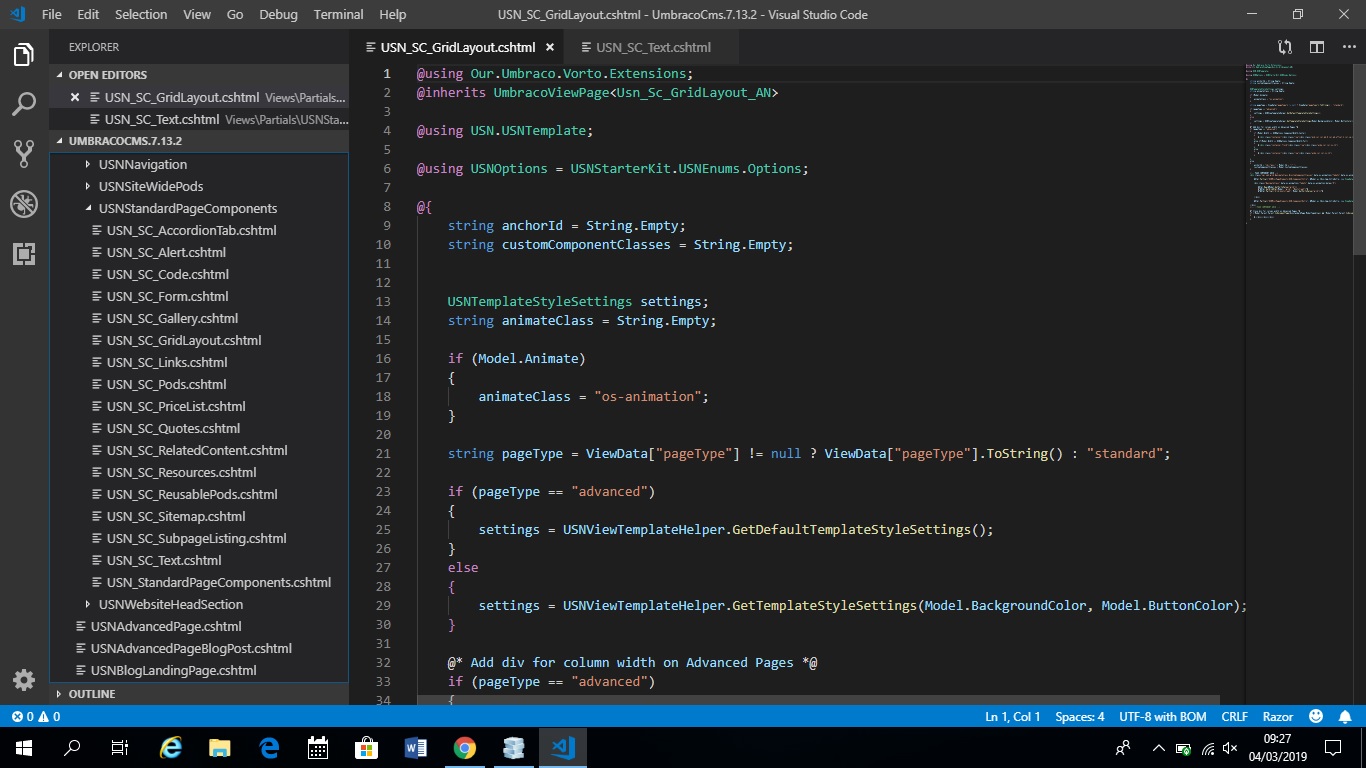Open the Help menu
Viewport: 1366px width, 768px height.
point(393,14)
